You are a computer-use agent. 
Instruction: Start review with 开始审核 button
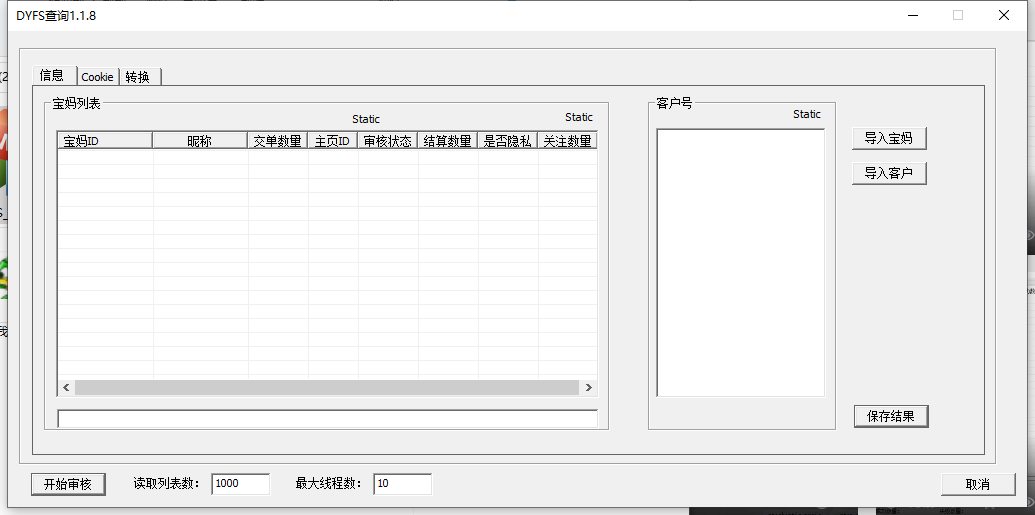68,484
